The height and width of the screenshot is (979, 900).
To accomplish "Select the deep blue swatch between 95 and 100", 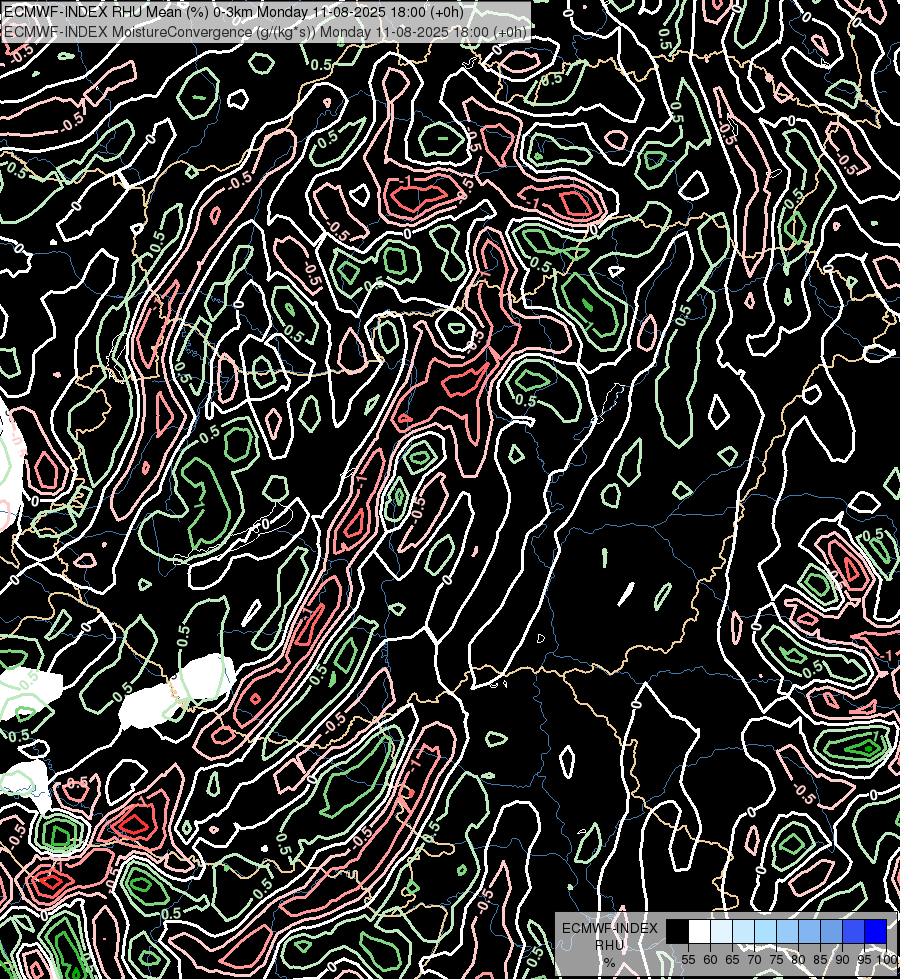I will click(x=876, y=931).
